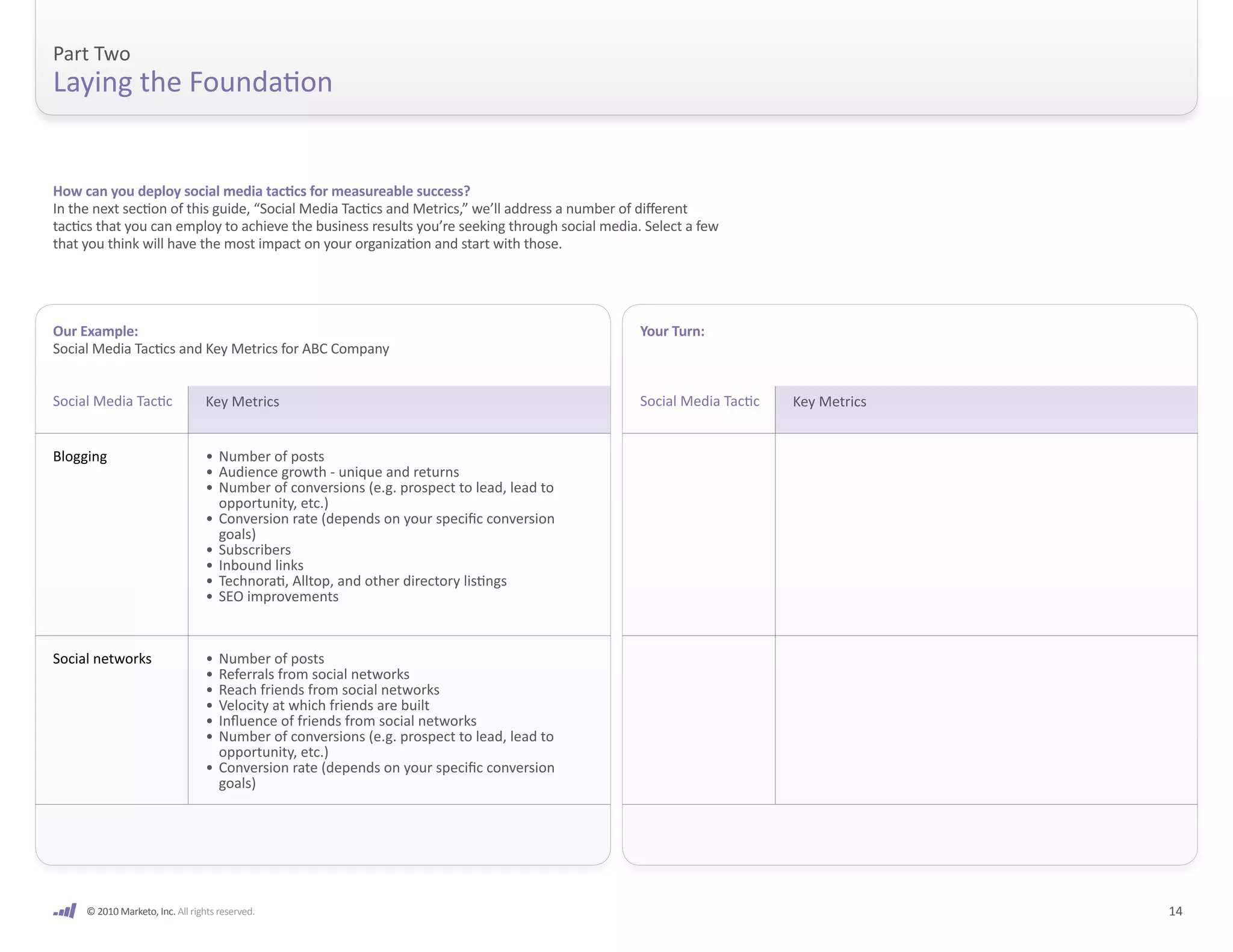Click the page number 14
The image size is (1233, 952).
[x=1175, y=911]
